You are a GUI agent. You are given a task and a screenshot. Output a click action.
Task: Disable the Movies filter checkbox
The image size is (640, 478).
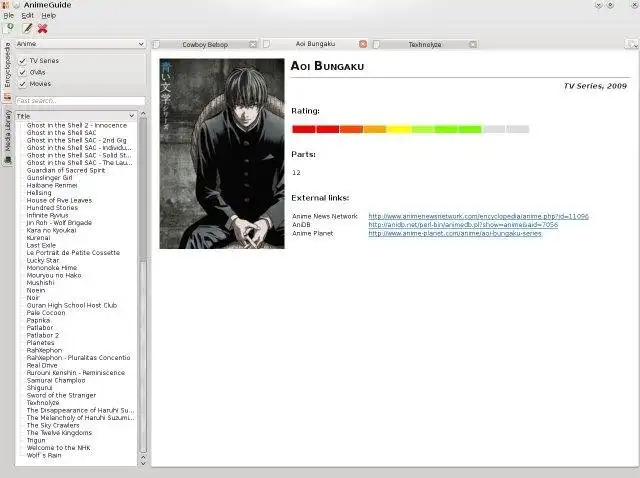(22, 84)
